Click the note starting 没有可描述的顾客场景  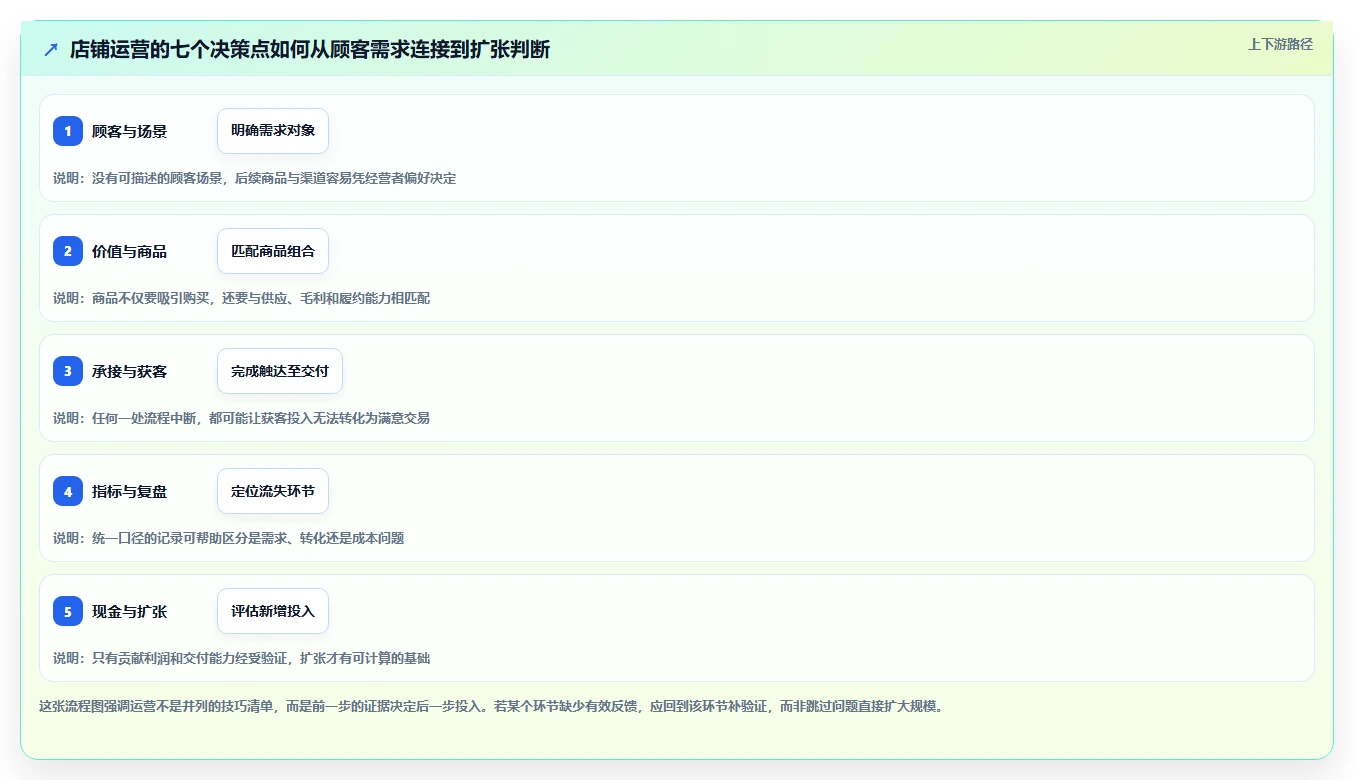click(255, 178)
